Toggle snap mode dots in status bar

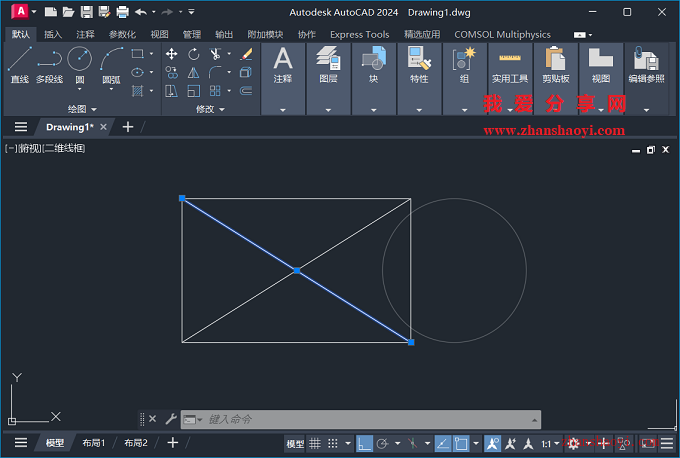[333, 443]
